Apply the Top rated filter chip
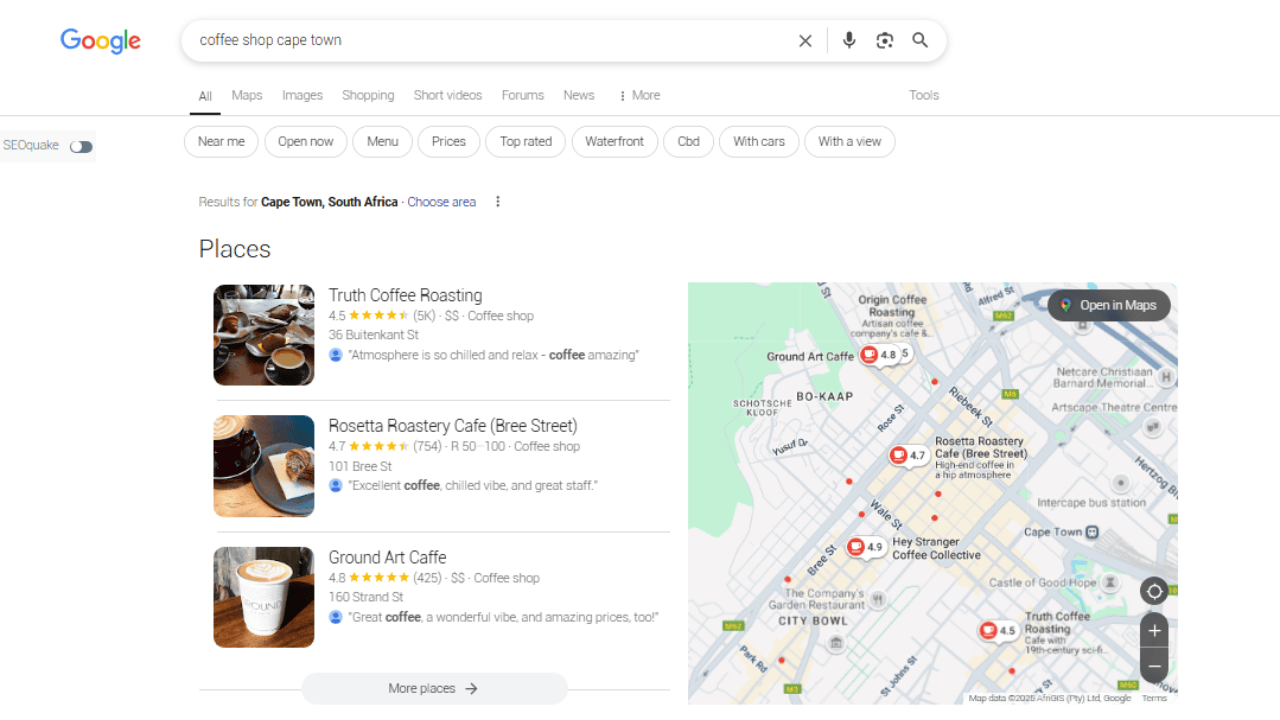 point(526,141)
